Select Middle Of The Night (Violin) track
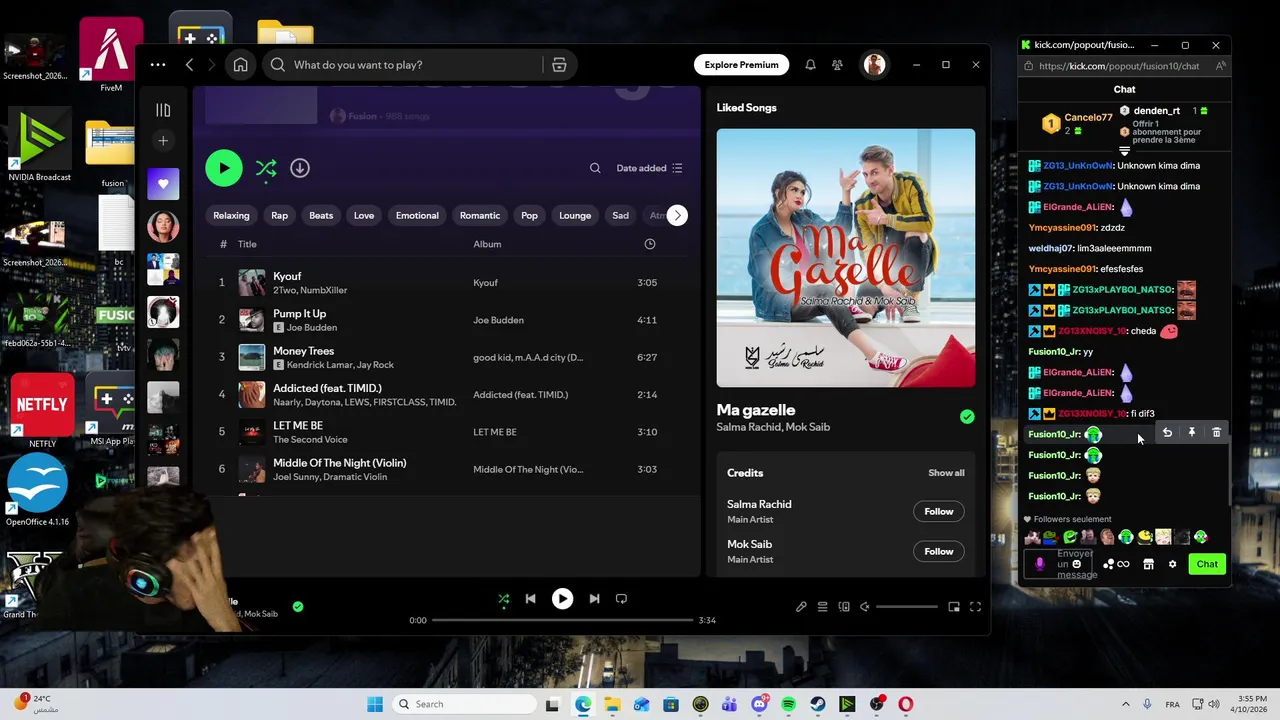Screen dimensions: 1280x720 point(447,469)
